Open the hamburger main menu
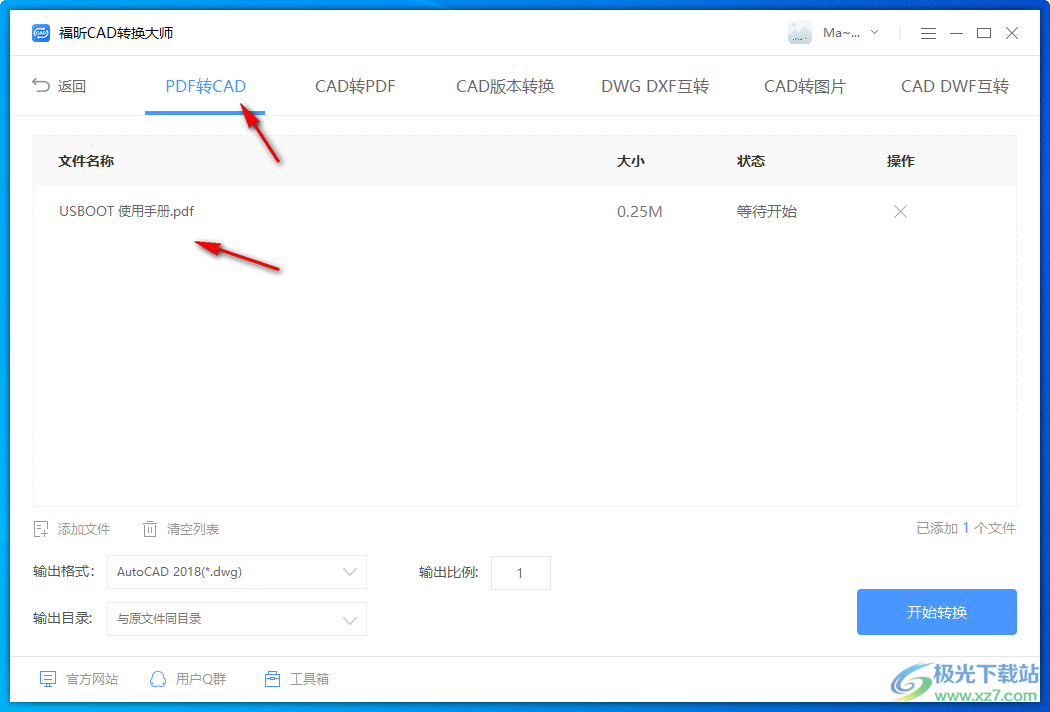Screen dimensions: 1050x712 pyautogui.click(x=928, y=33)
